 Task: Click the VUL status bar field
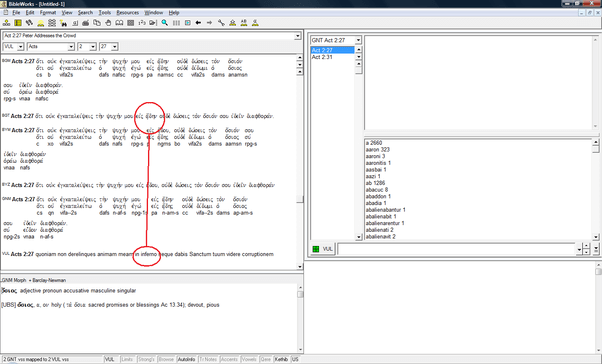click(110, 359)
